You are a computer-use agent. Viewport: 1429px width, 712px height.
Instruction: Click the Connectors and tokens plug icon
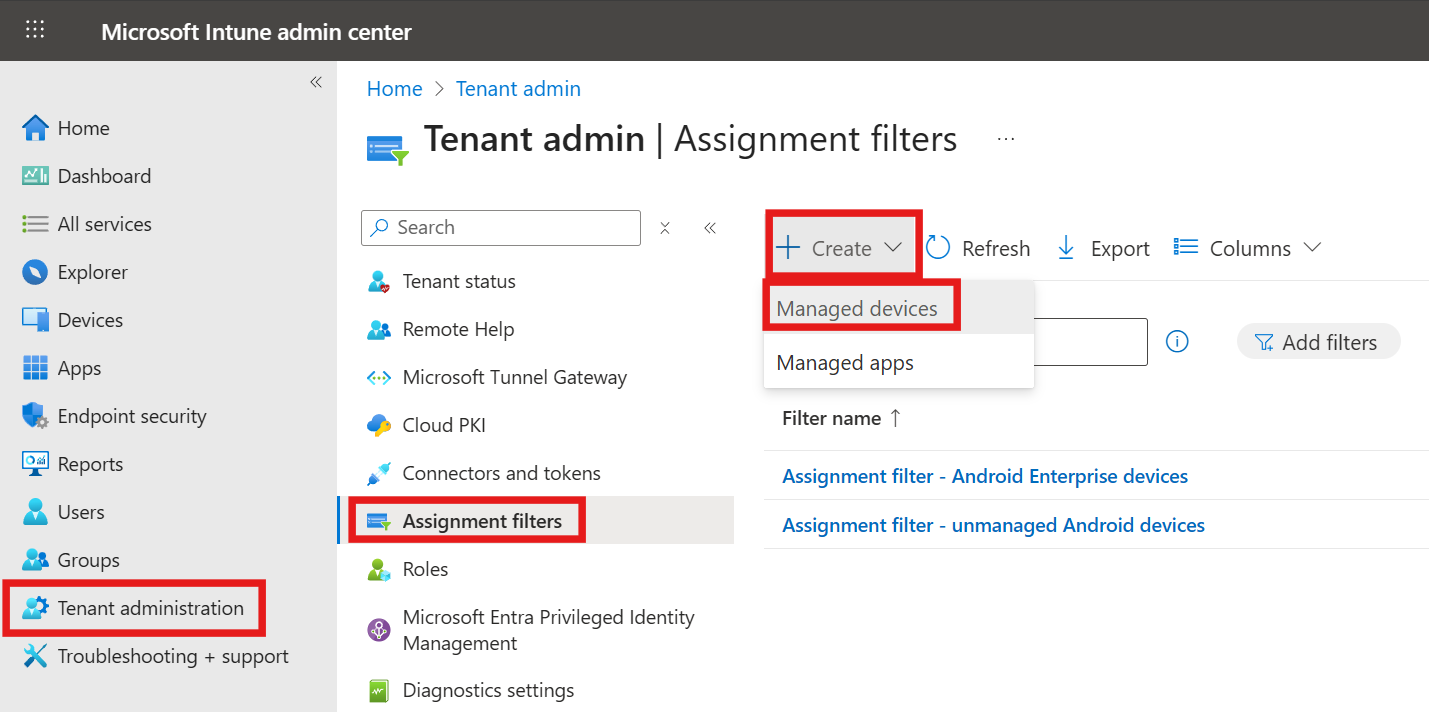(x=379, y=474)
